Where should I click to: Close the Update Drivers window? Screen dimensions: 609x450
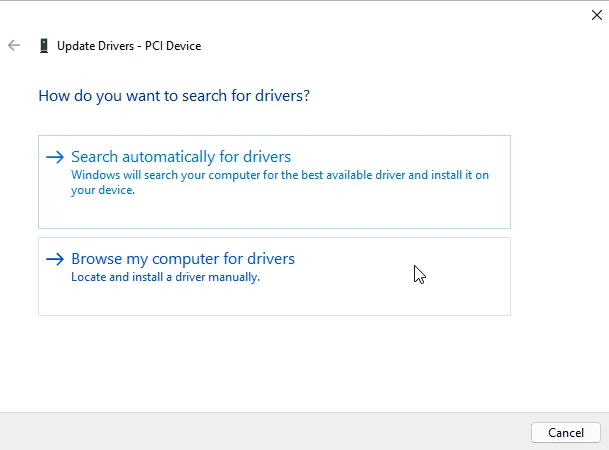point(597,14)
